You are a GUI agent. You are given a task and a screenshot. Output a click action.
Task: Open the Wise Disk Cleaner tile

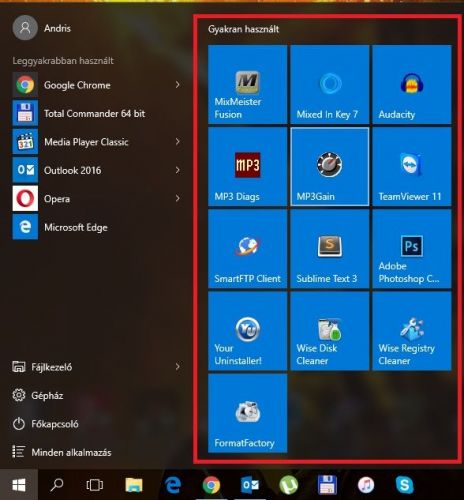[330, 331]
